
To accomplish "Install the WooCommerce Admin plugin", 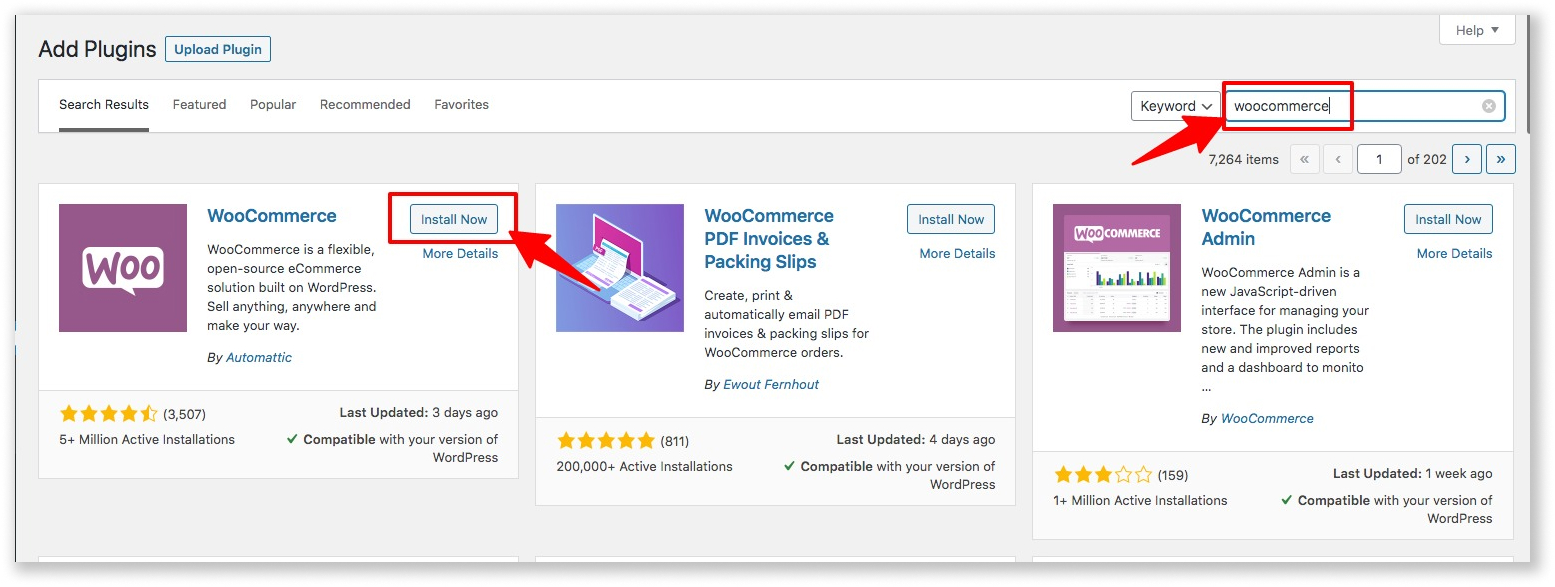I will 1448,220.
